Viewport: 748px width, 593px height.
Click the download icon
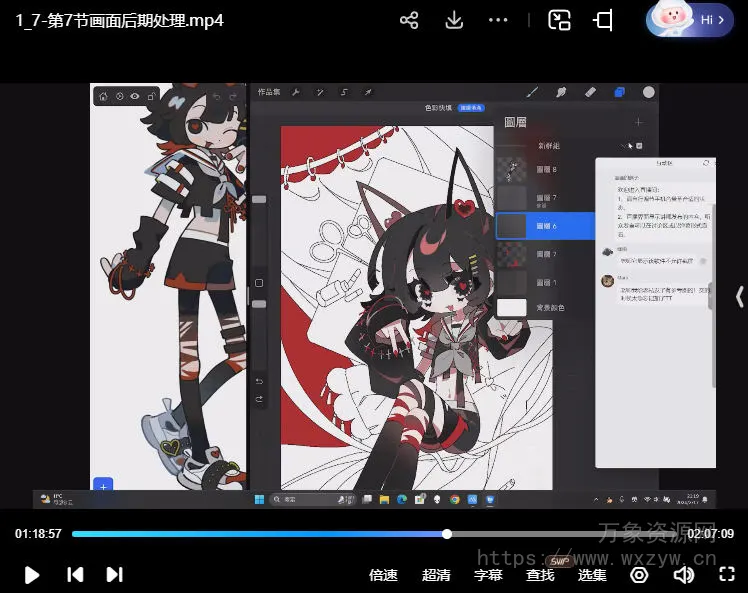point(454,20)
